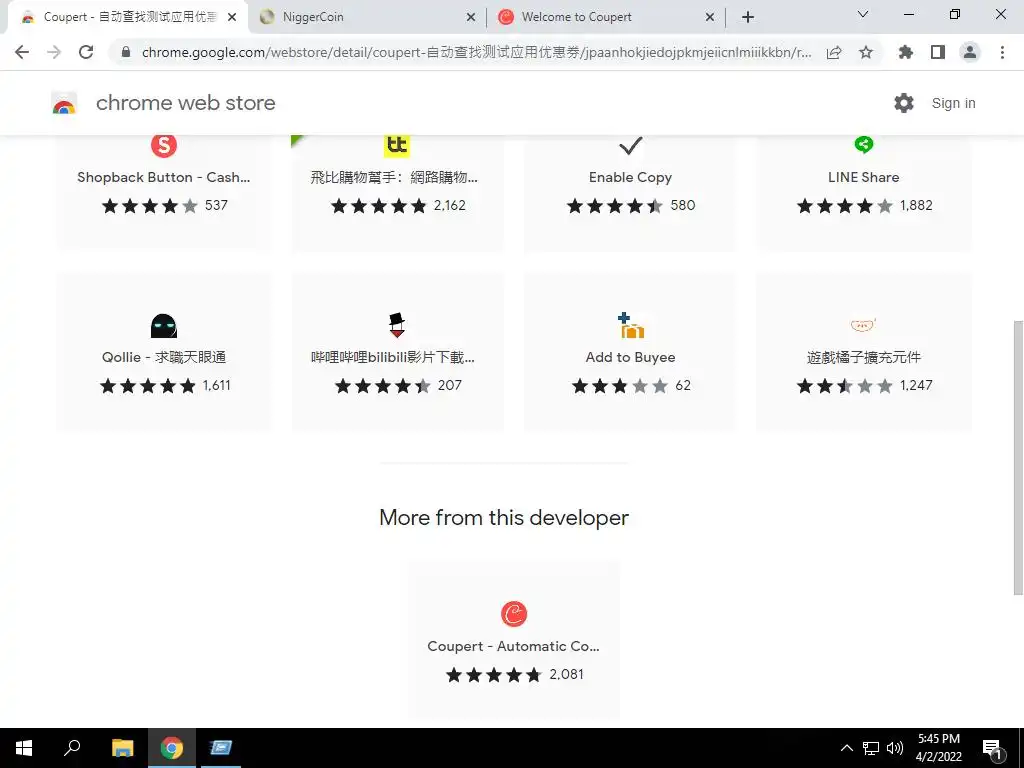
Task: Switch to the second browser tab
Action: pyautogui.click(x=366, y=17)
